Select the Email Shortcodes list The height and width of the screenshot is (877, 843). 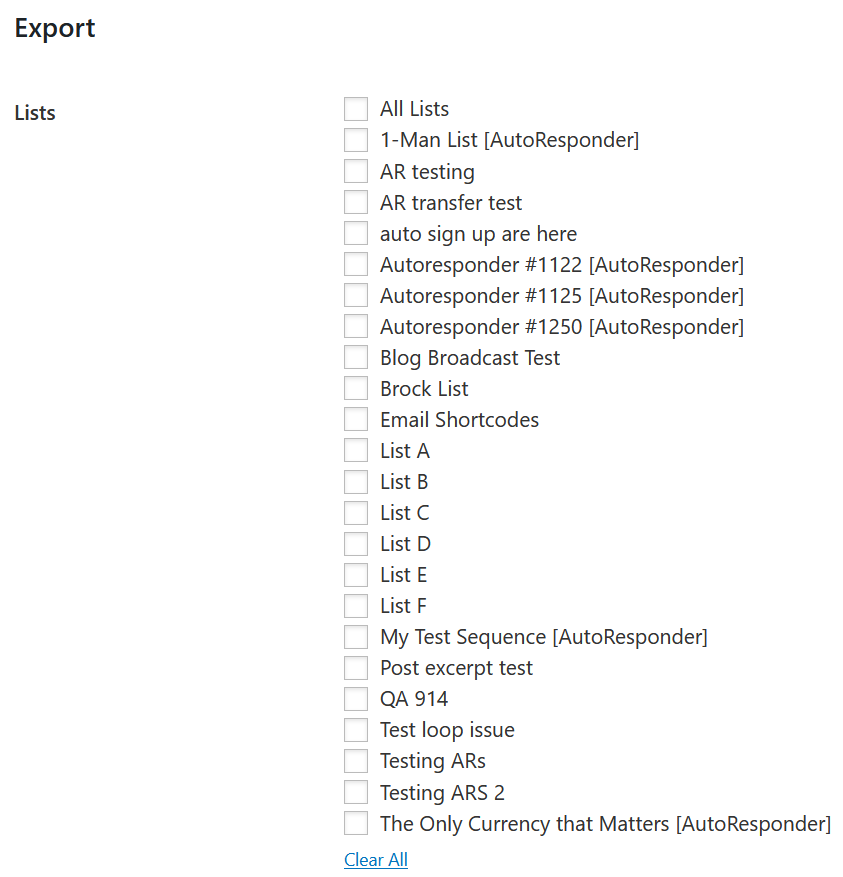(356, 419)
